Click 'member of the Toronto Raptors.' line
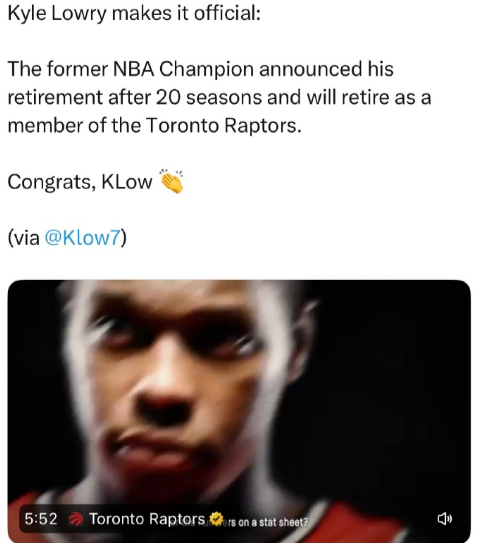The image size is (477, 543). pos(154,125)
